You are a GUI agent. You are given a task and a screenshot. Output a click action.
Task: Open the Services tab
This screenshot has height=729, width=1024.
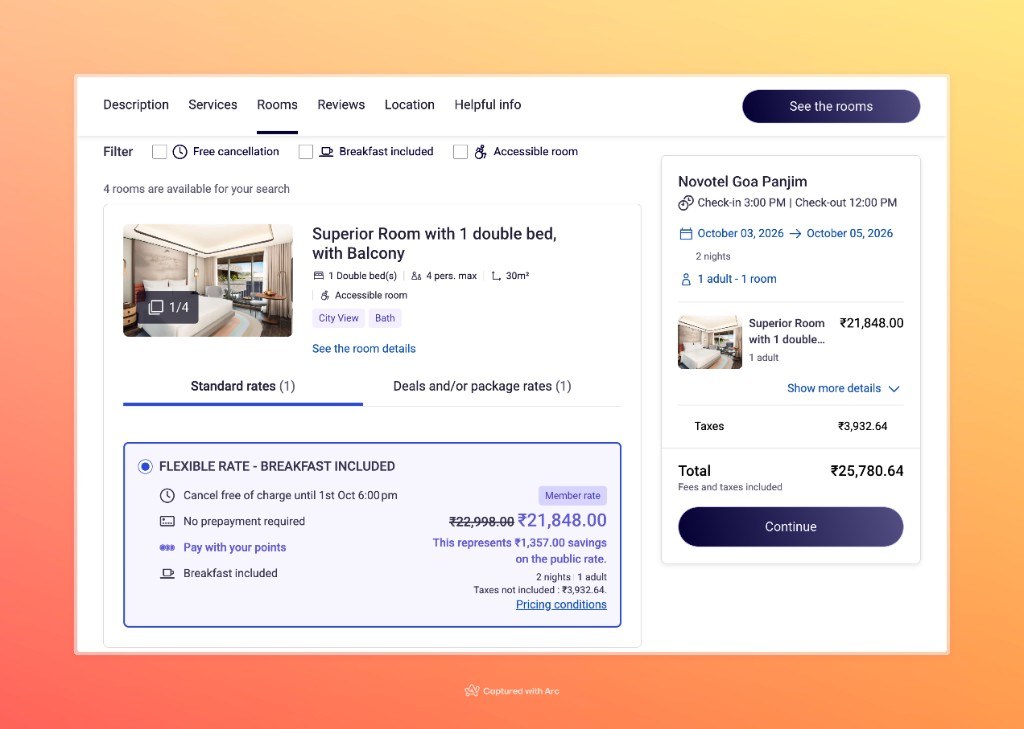point(212,105)
